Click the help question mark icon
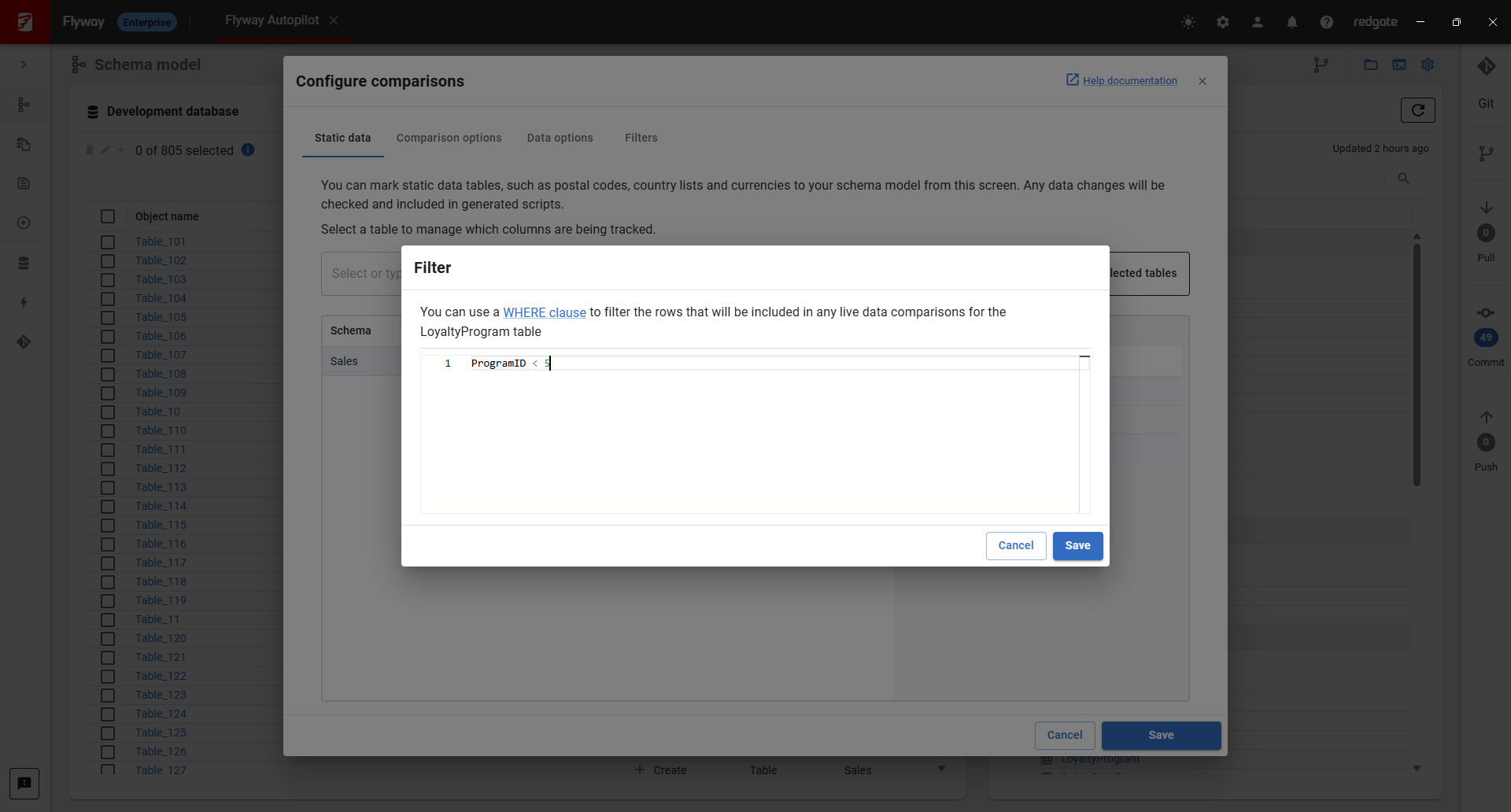Screen dimensions: 1511x812 (1327, 22)
